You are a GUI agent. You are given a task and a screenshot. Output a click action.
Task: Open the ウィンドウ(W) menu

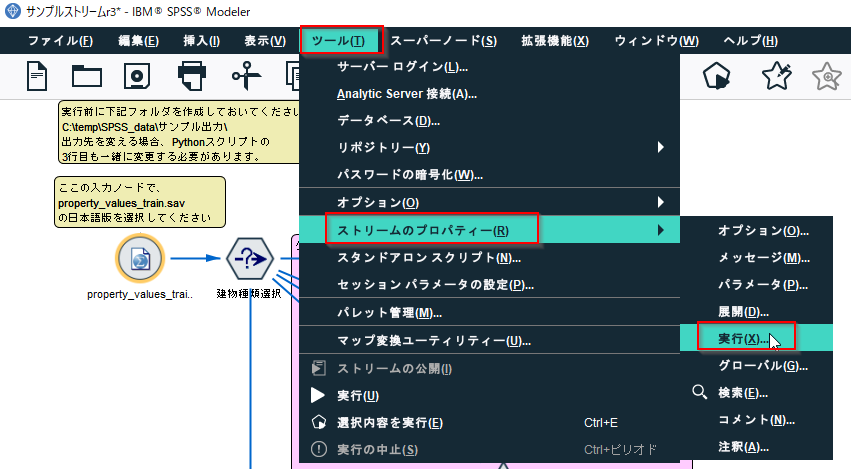tap(657, 41)
